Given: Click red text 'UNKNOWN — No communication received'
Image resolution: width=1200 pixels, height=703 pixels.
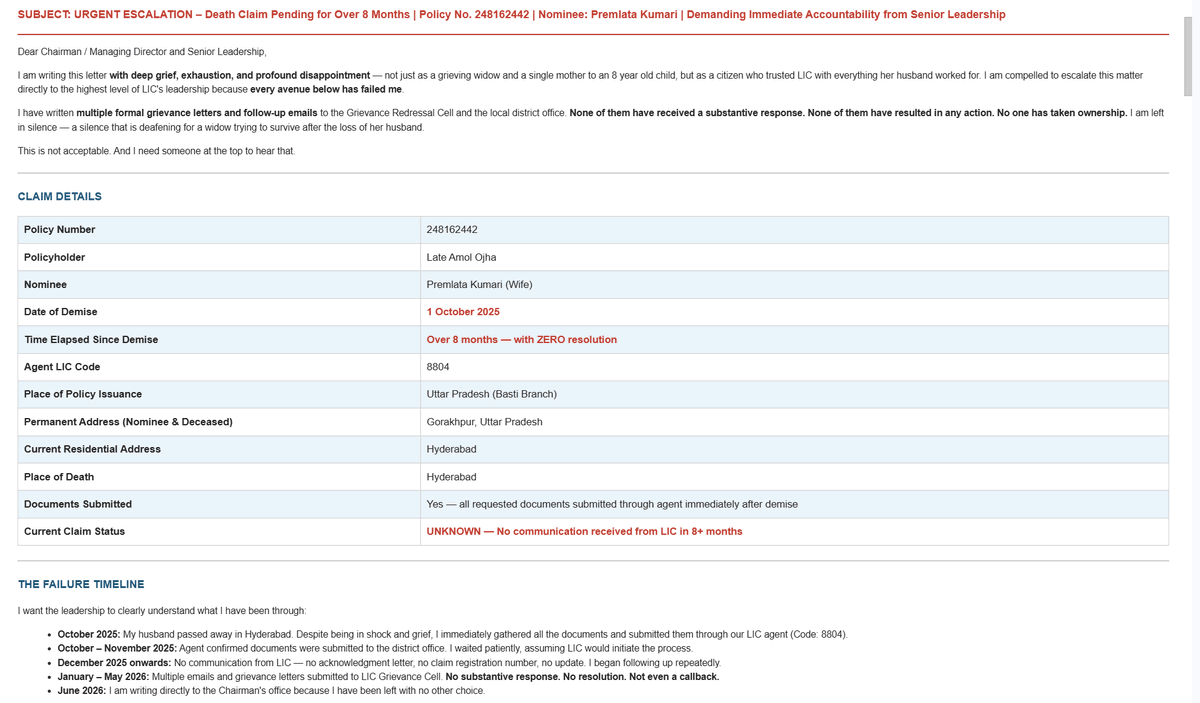Looking at the screenshot, I should [x=584, y=532].
